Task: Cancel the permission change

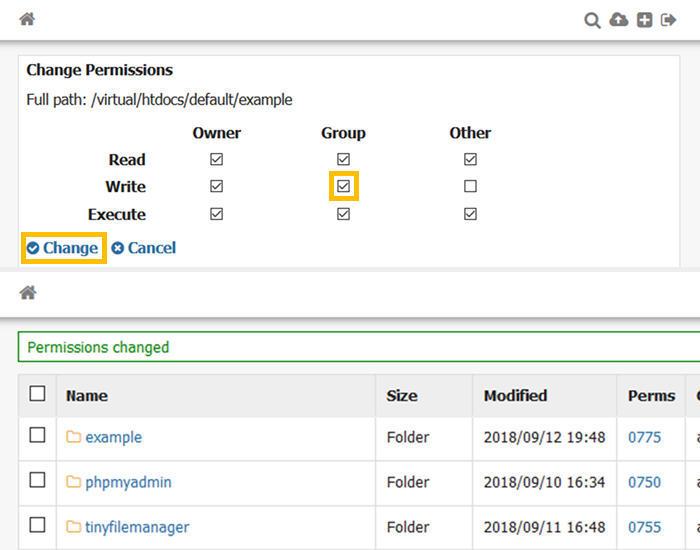Action: [x=143, y=248]
